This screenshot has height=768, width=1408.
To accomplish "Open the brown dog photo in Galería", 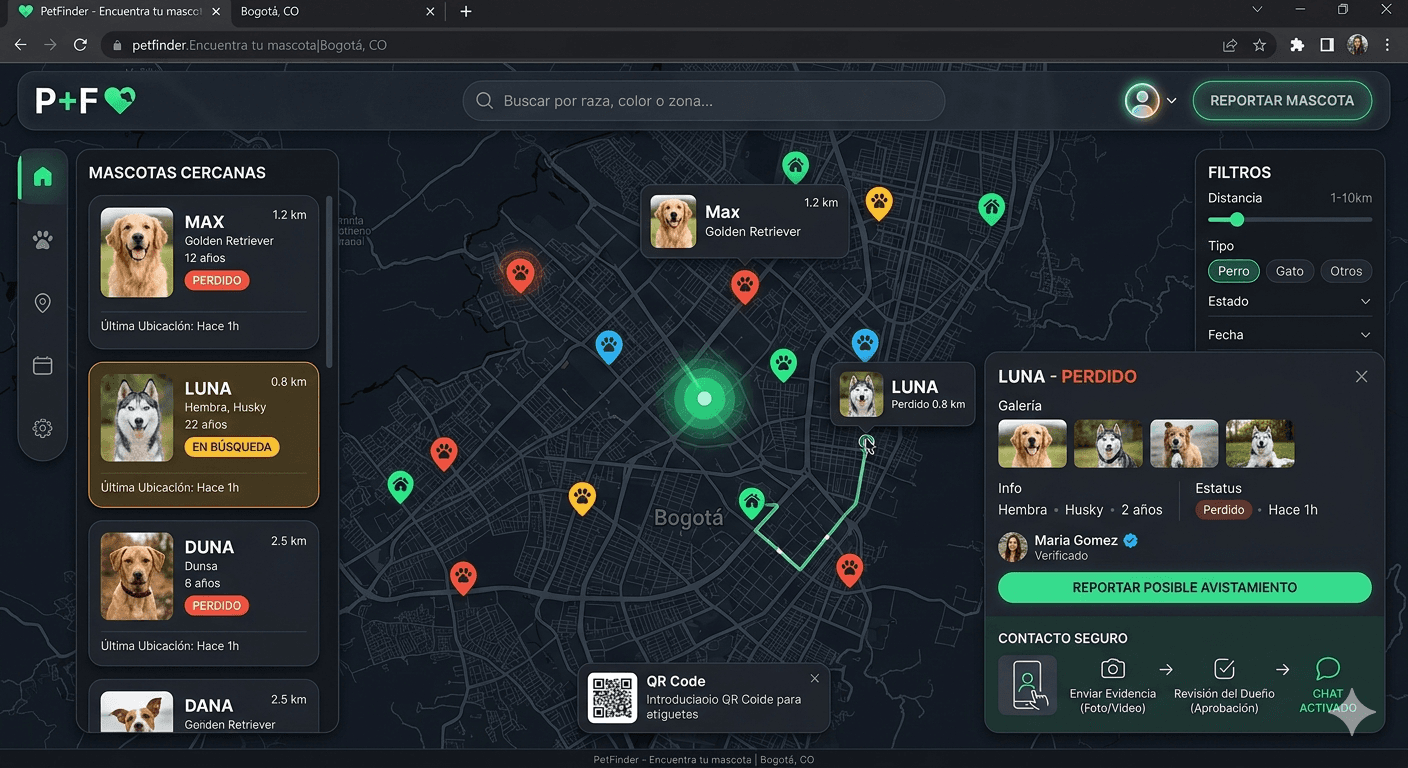I will point(1184,443).
